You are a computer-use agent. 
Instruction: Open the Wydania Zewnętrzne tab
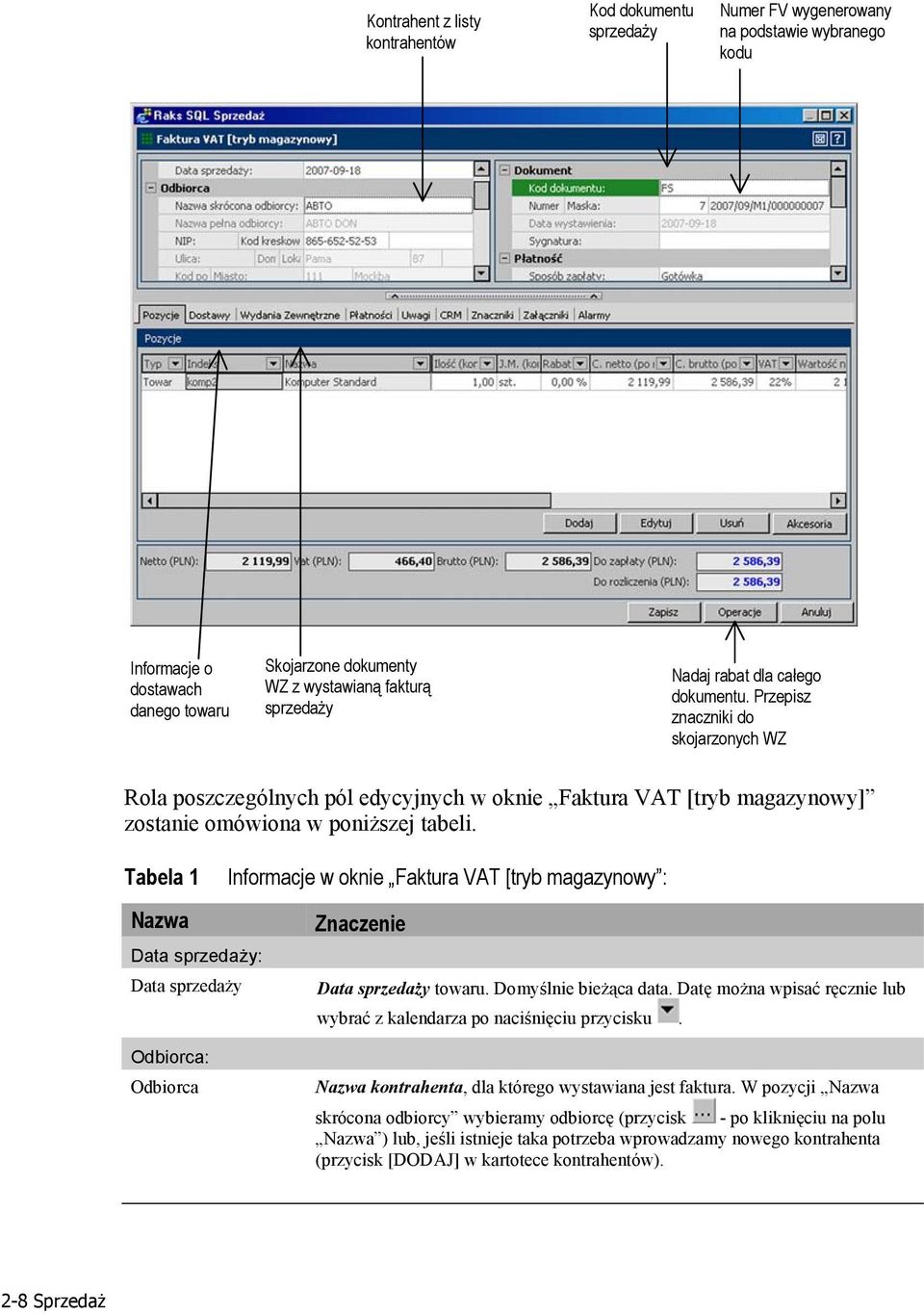290,315
